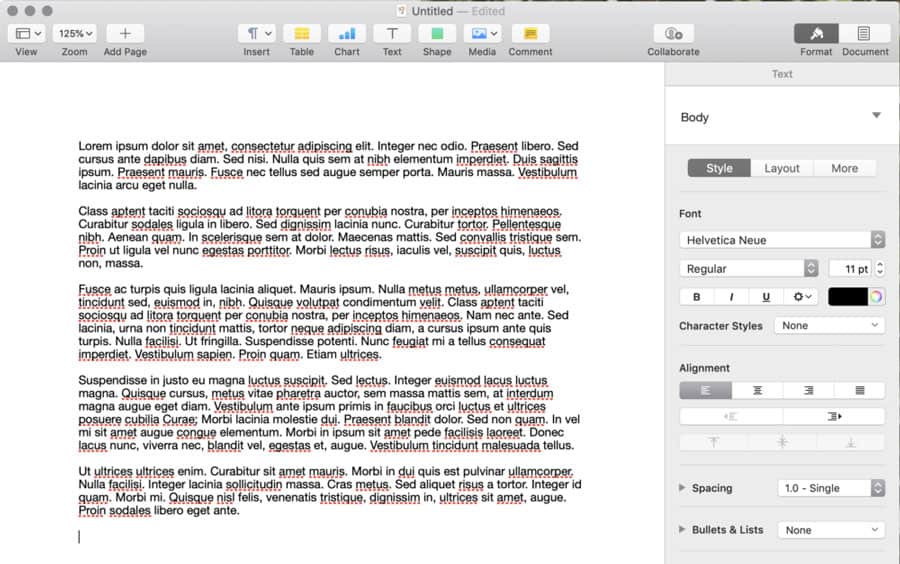Expand the Bullets & Lists section
The width and height of the screenshot is (900, 564).
coord(682,529)
